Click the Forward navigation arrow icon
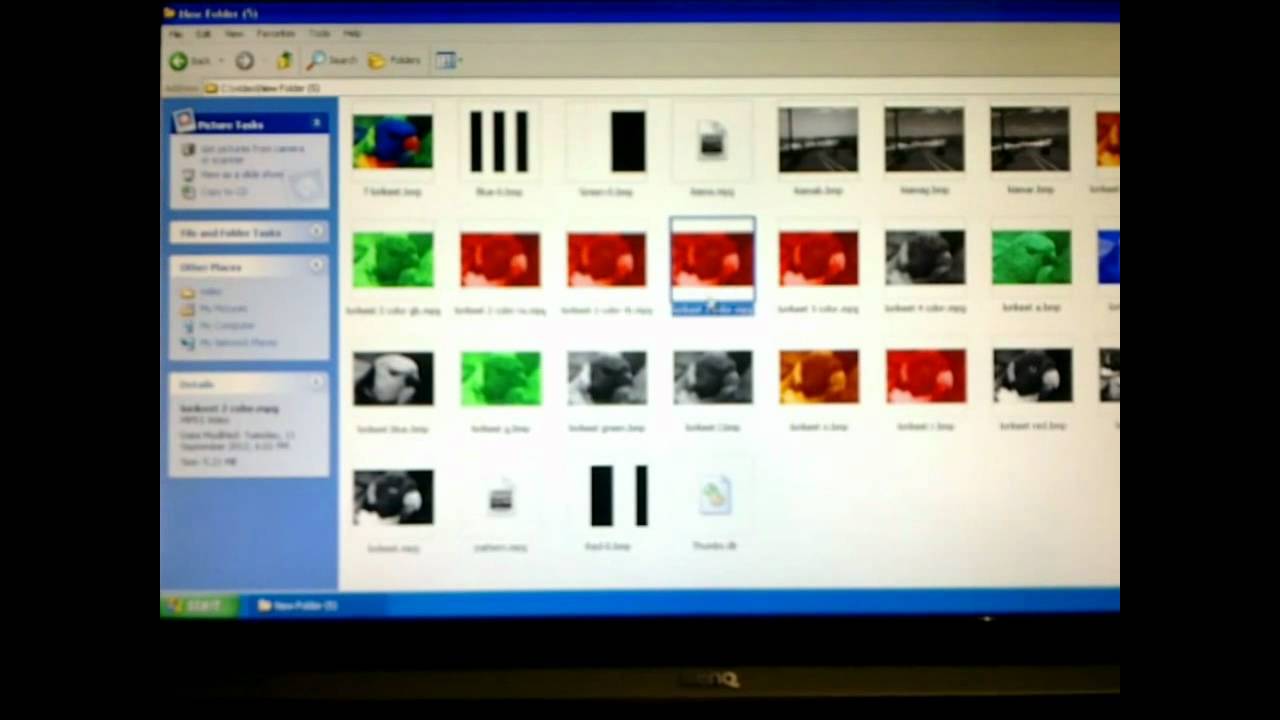 tap(245, 61)
